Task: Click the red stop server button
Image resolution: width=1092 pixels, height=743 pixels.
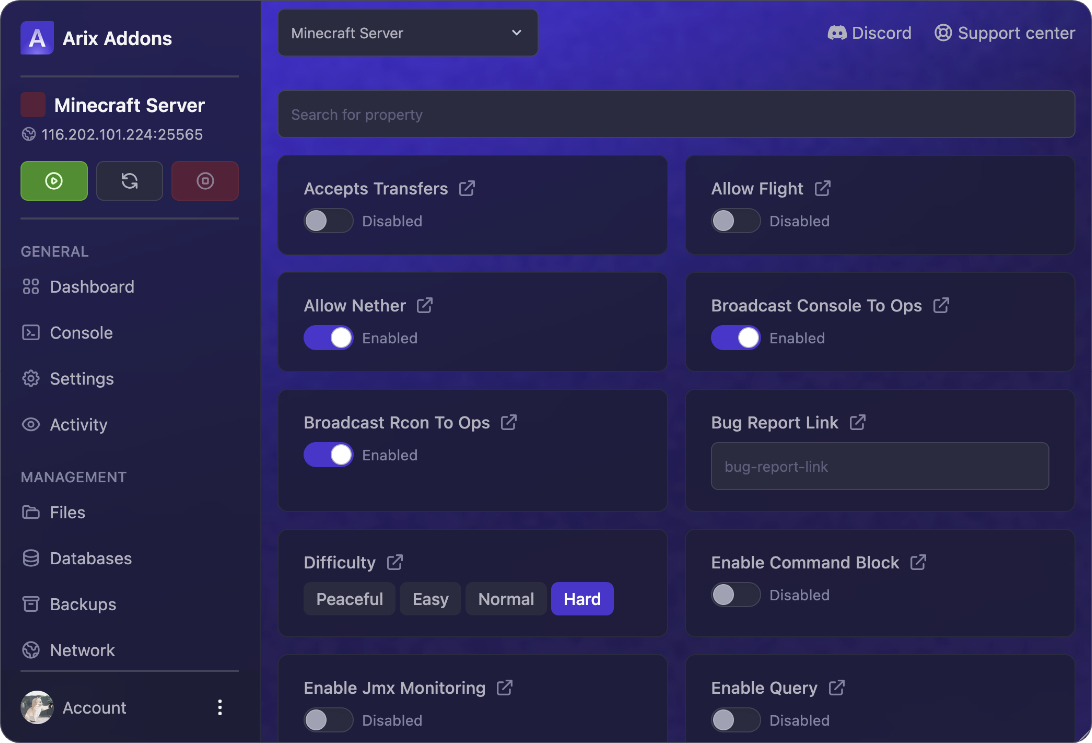Action: click(x=205, y=181)
